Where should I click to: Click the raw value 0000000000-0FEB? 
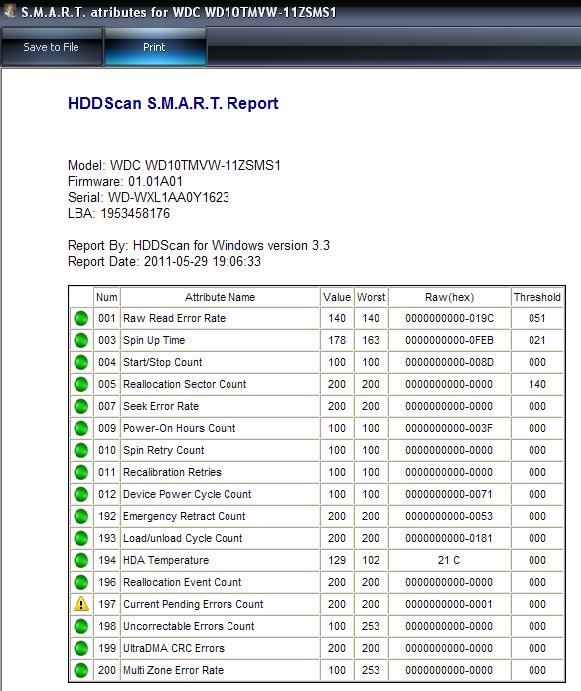(x=450, y=340)
